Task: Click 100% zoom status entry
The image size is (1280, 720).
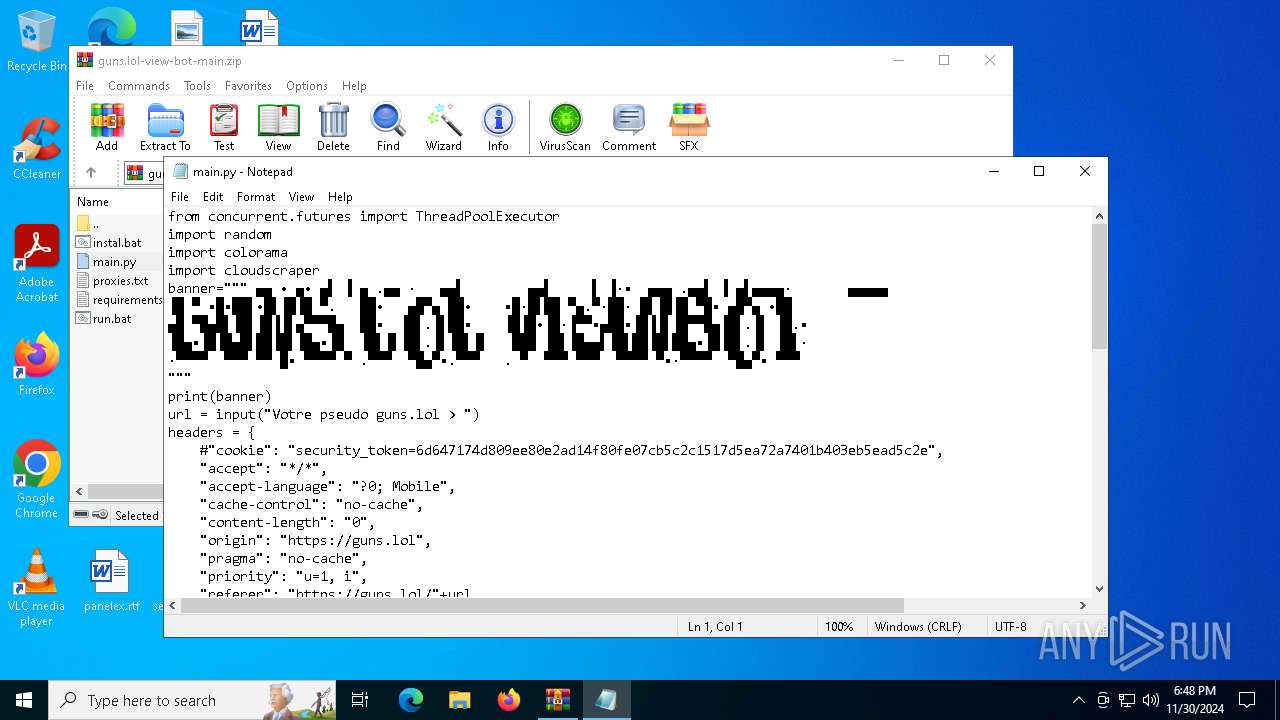Action: coord(839,627)
